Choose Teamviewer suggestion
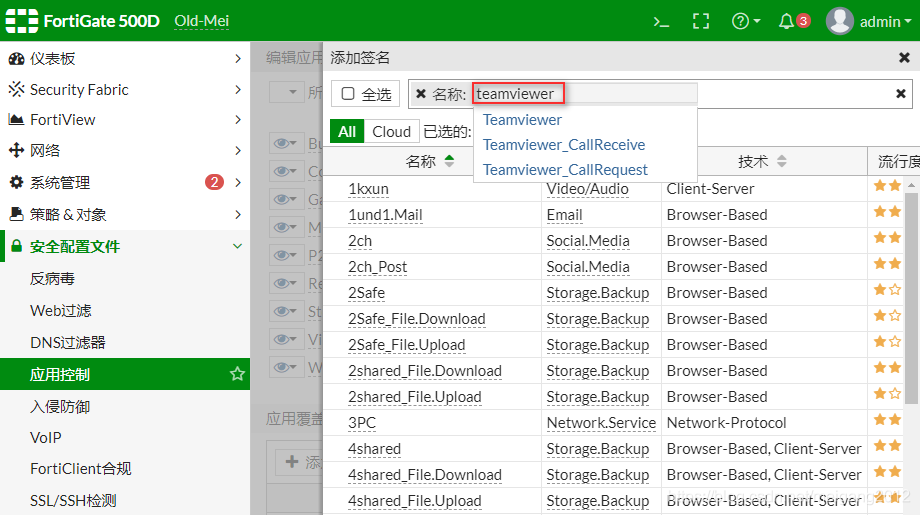Viewport: 920px width, 515px height. (522, 120)
